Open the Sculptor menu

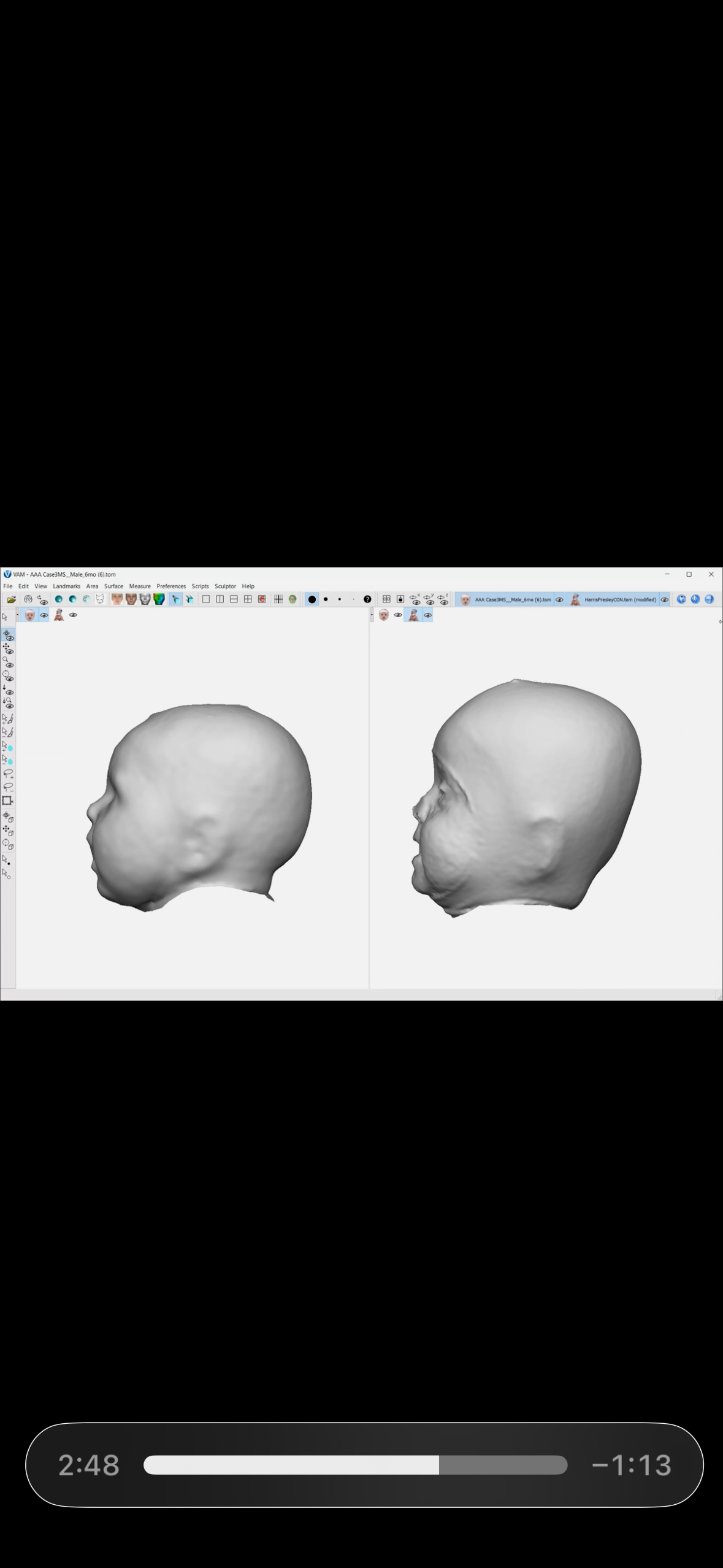point(225,586)
